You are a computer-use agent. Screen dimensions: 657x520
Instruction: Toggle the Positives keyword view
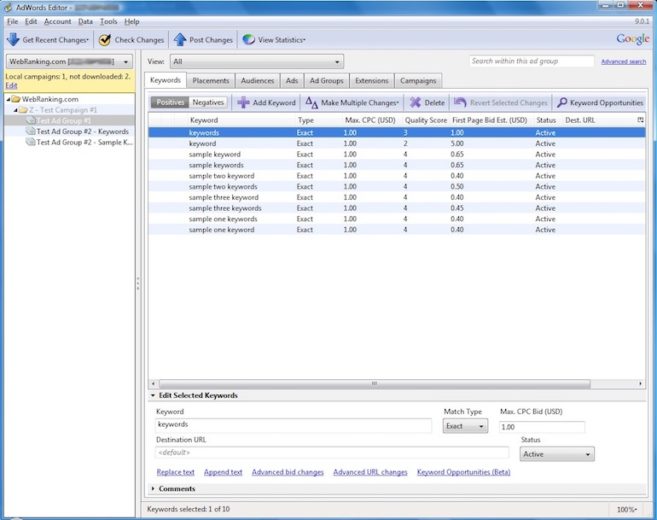click(170, 102)
